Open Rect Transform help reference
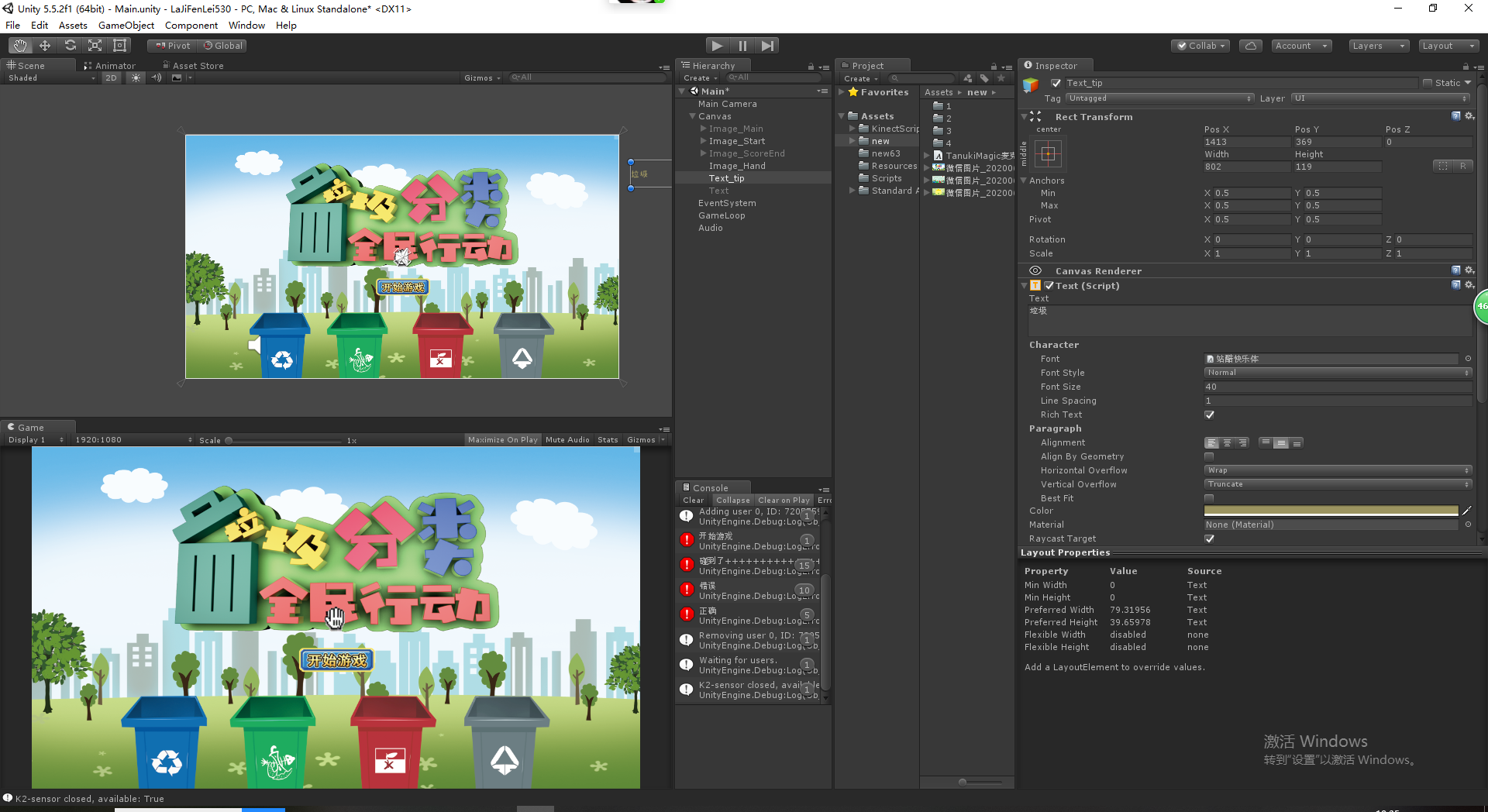 coord(1456,116)
